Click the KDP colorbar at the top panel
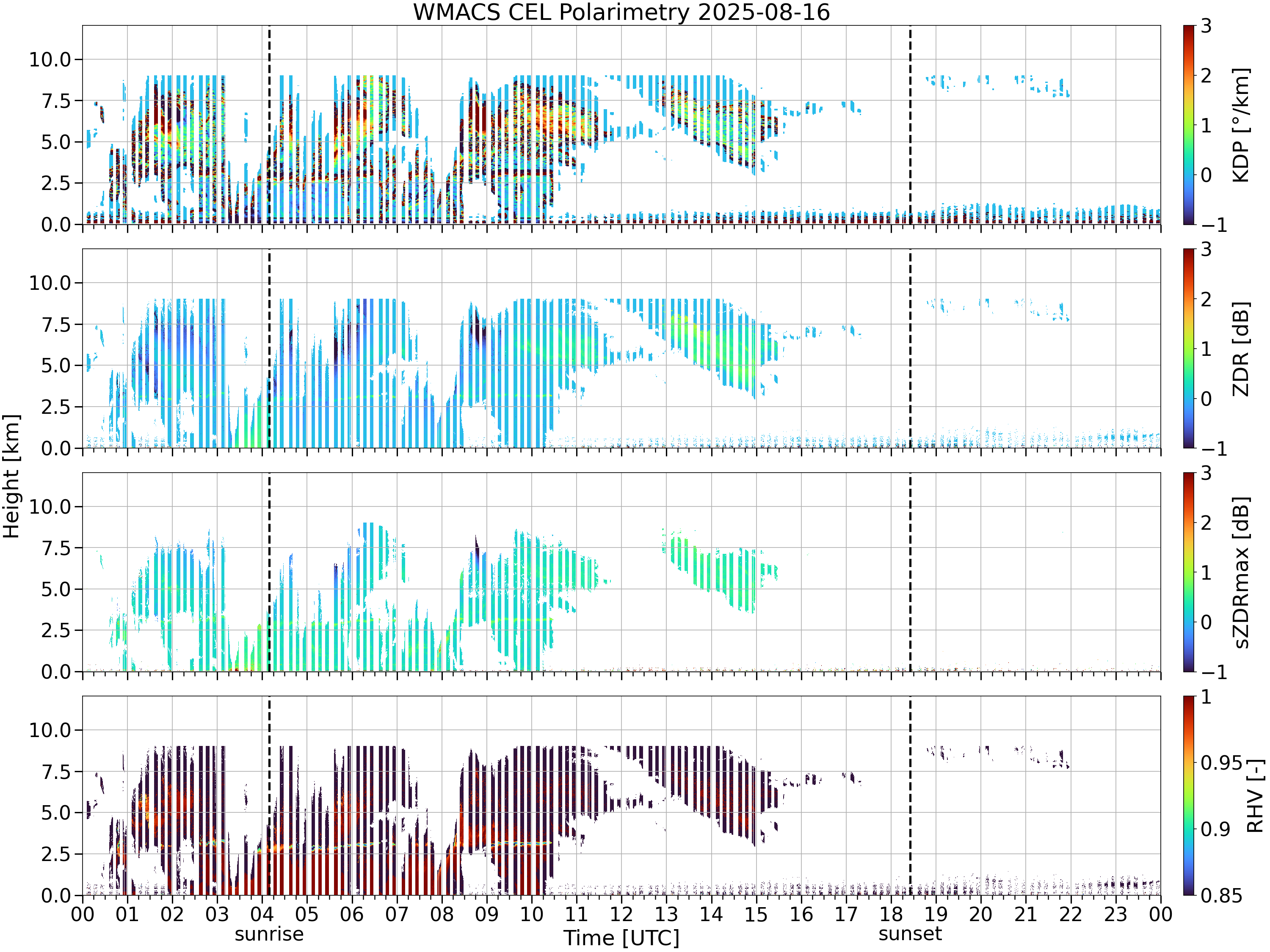This screenshot has width=1270, height=952. (1189, 124)
